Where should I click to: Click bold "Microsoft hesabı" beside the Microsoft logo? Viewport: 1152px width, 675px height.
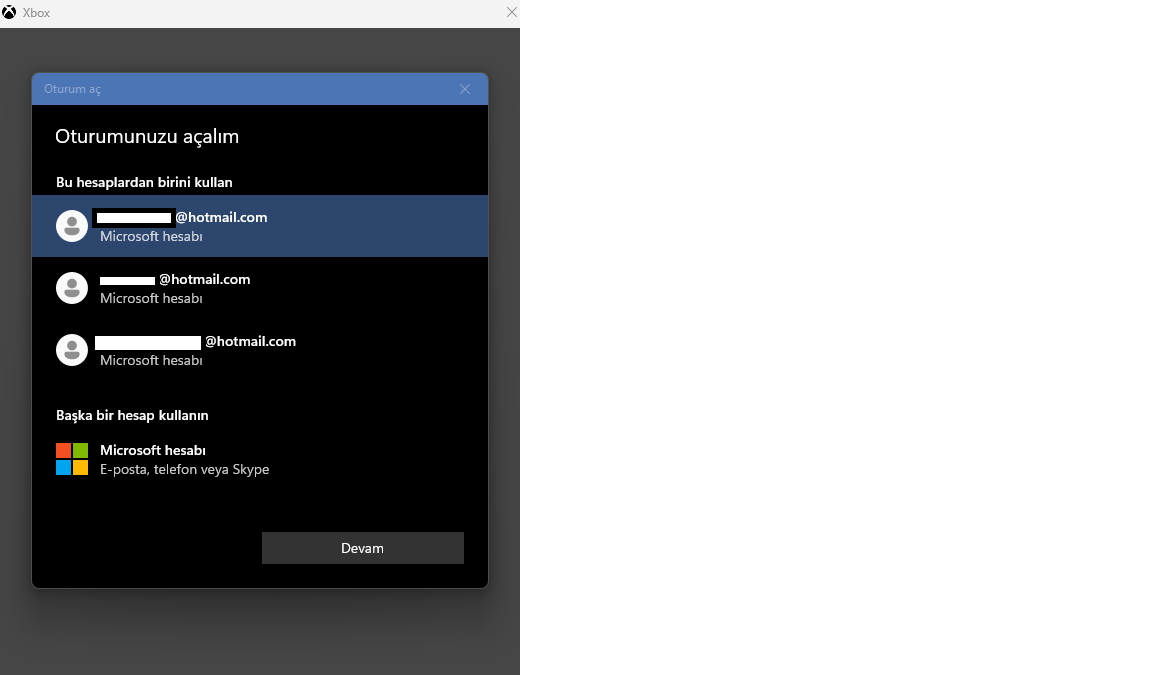[153, 450]
